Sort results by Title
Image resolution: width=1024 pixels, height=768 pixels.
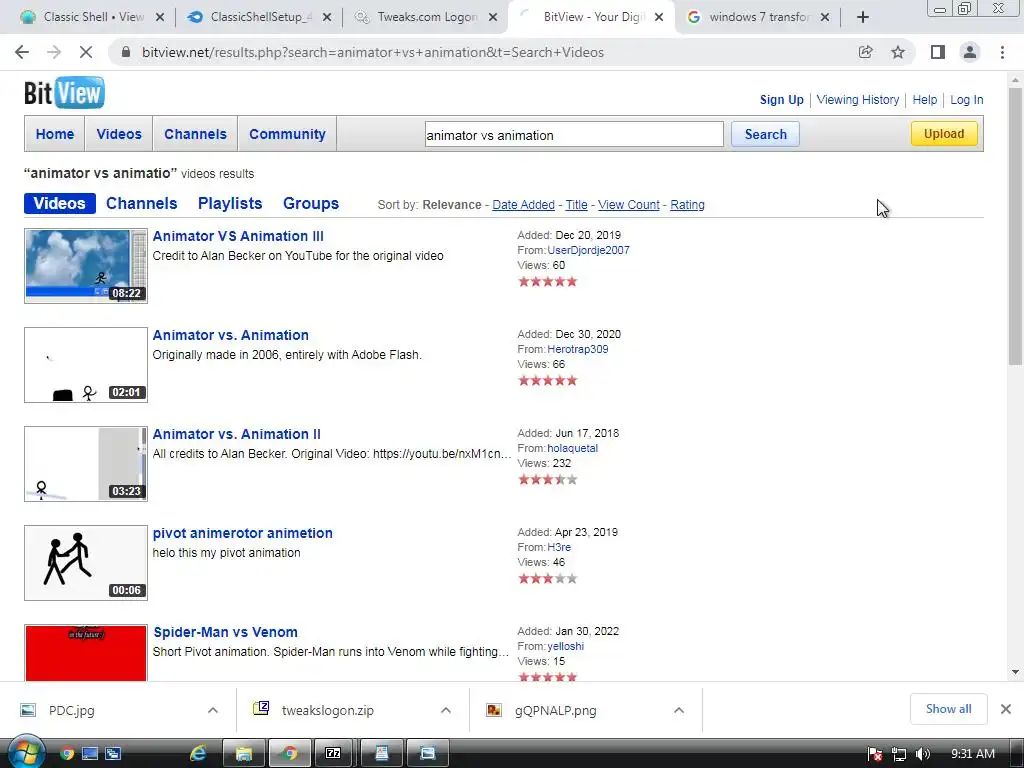(576, 204)
